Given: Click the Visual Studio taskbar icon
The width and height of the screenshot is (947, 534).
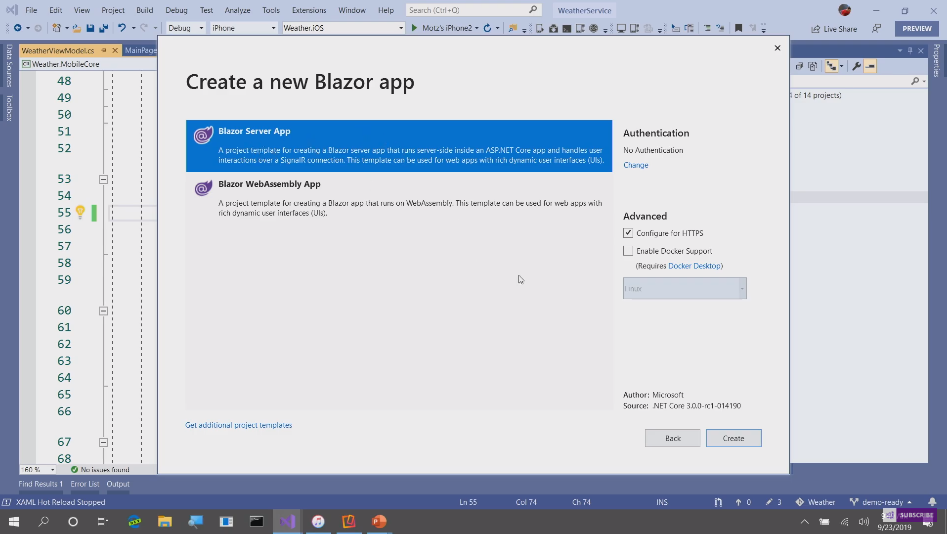Looking at the screenshot, I should [288, 522].
